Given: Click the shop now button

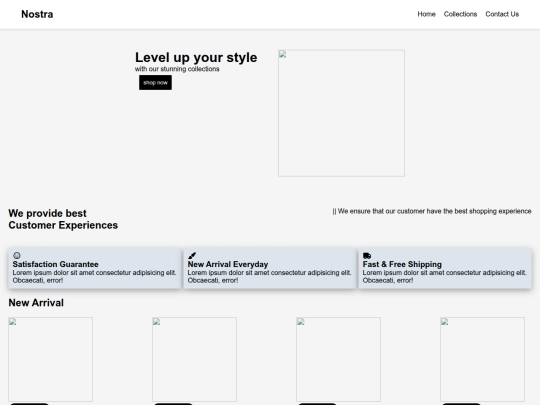Looking at the screenshot, I should (155, 83).
